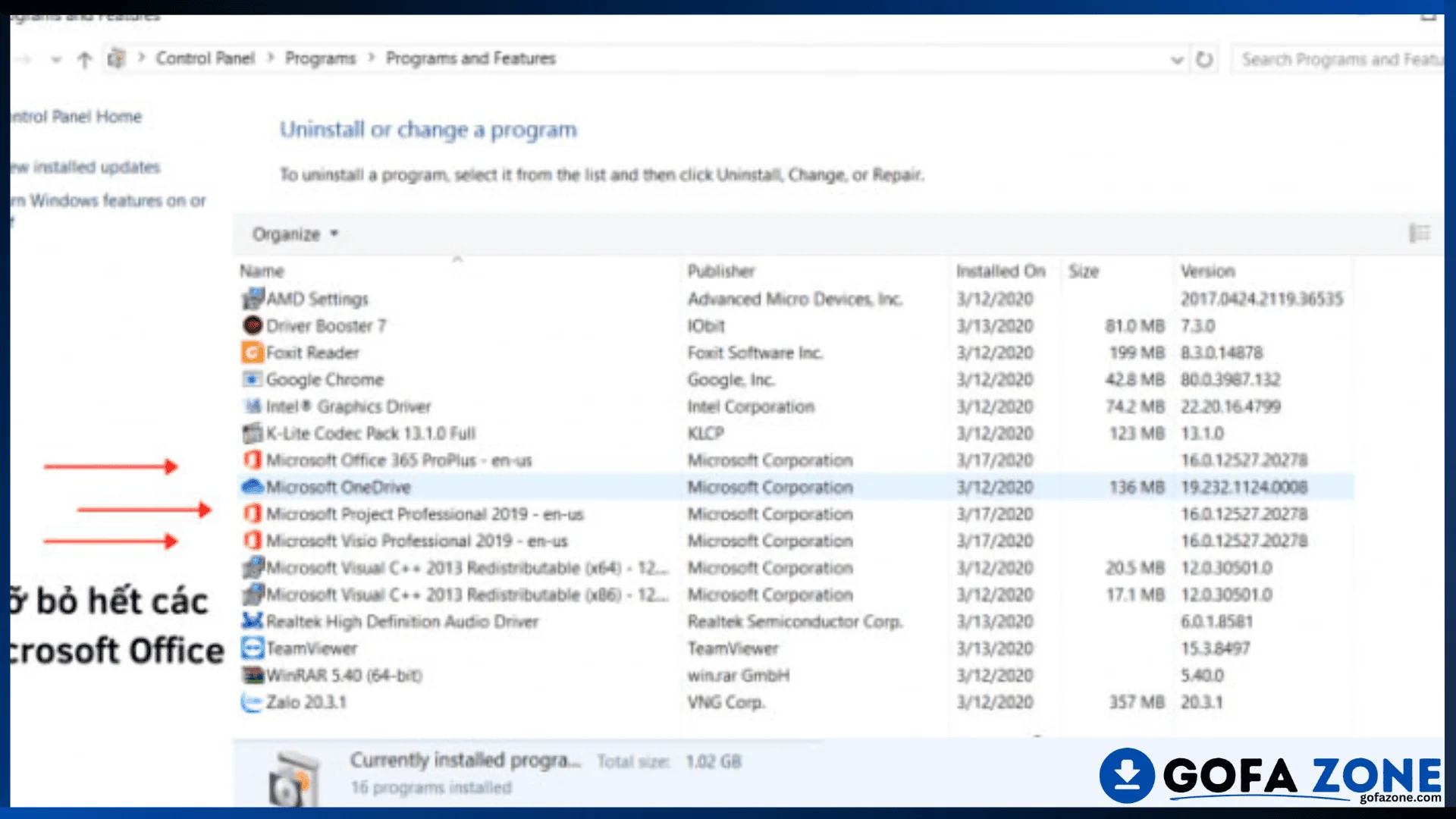1456x819 pixels.
Task: Select the Google Chrome row name
Action: point(325,380)
